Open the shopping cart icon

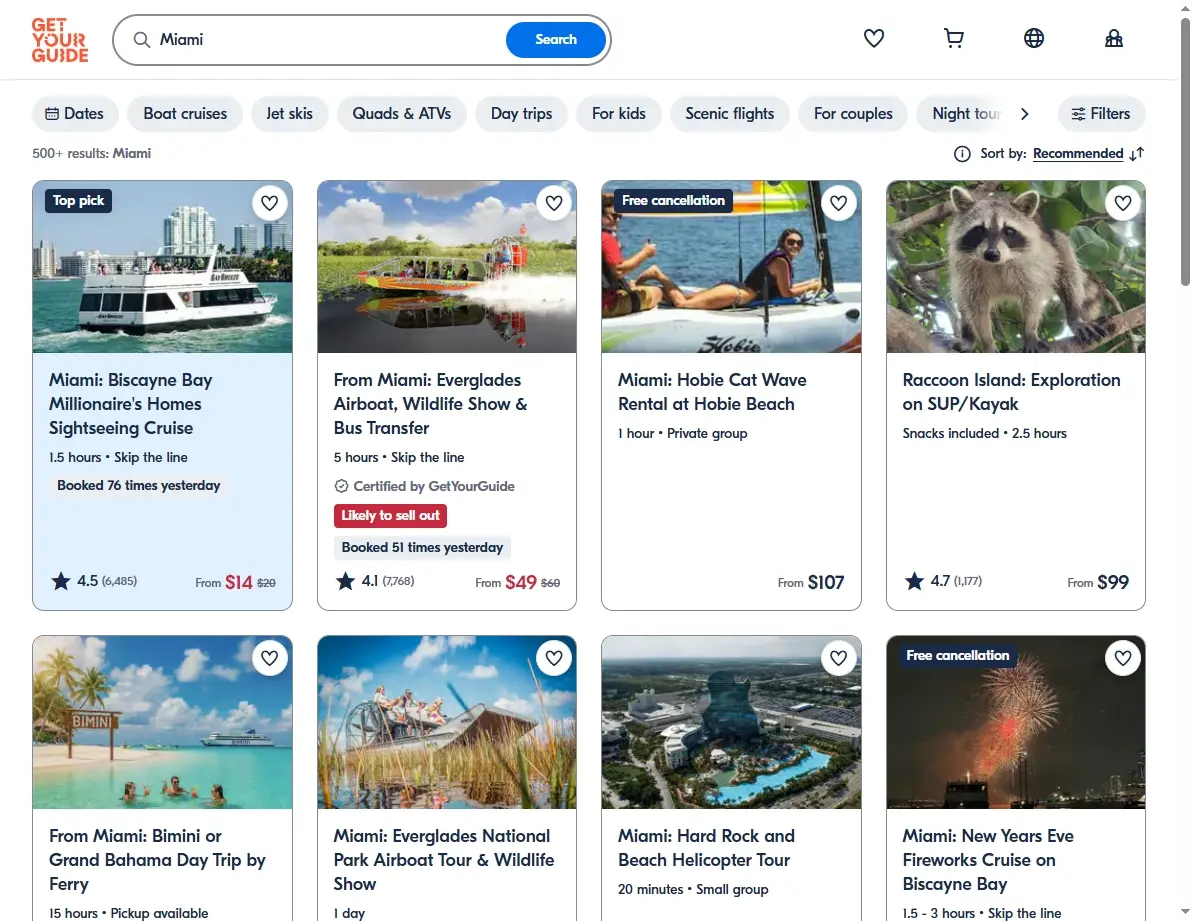point(953,38)
